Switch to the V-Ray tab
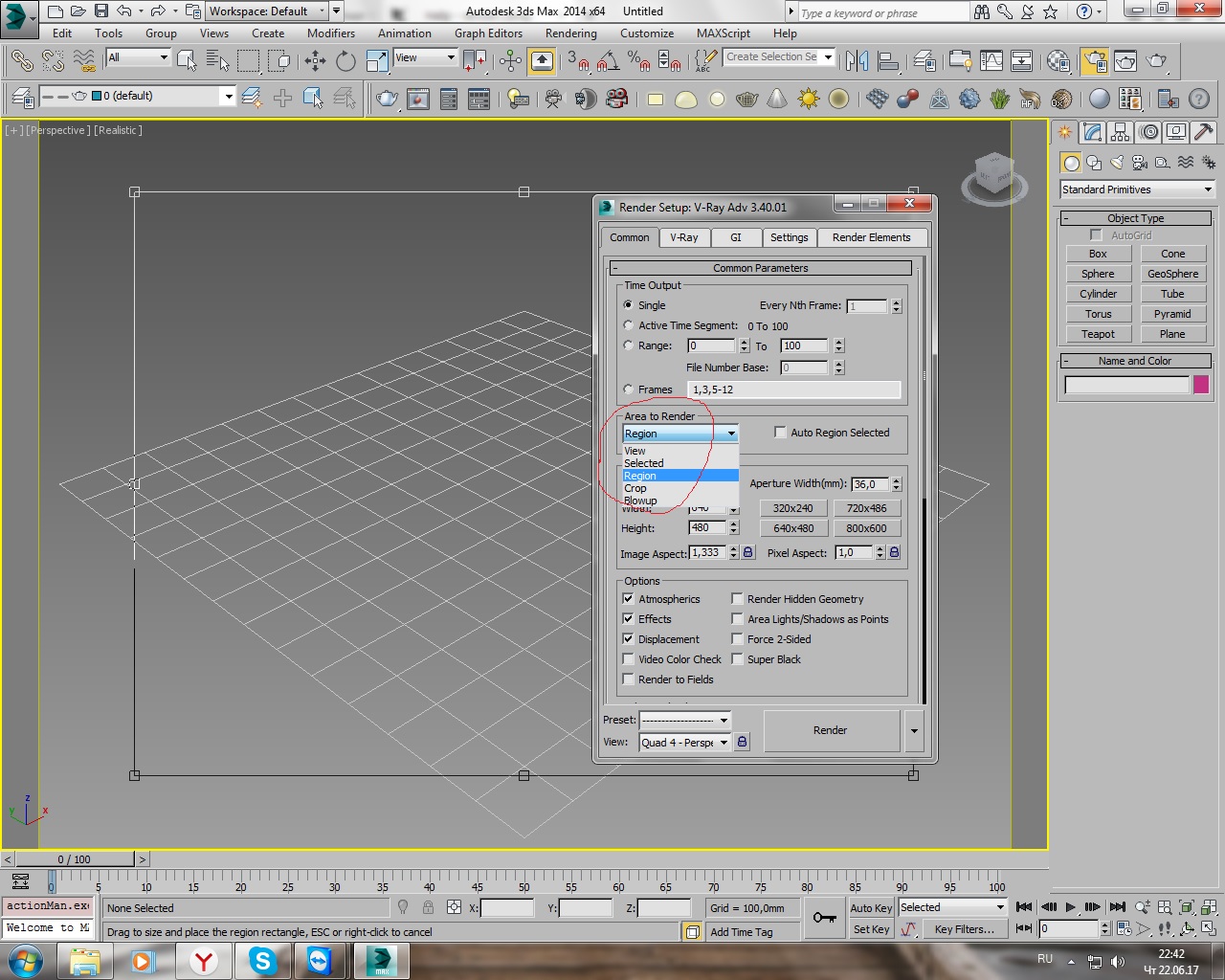This screenshot has width=1225, height=980. [684, 236]
